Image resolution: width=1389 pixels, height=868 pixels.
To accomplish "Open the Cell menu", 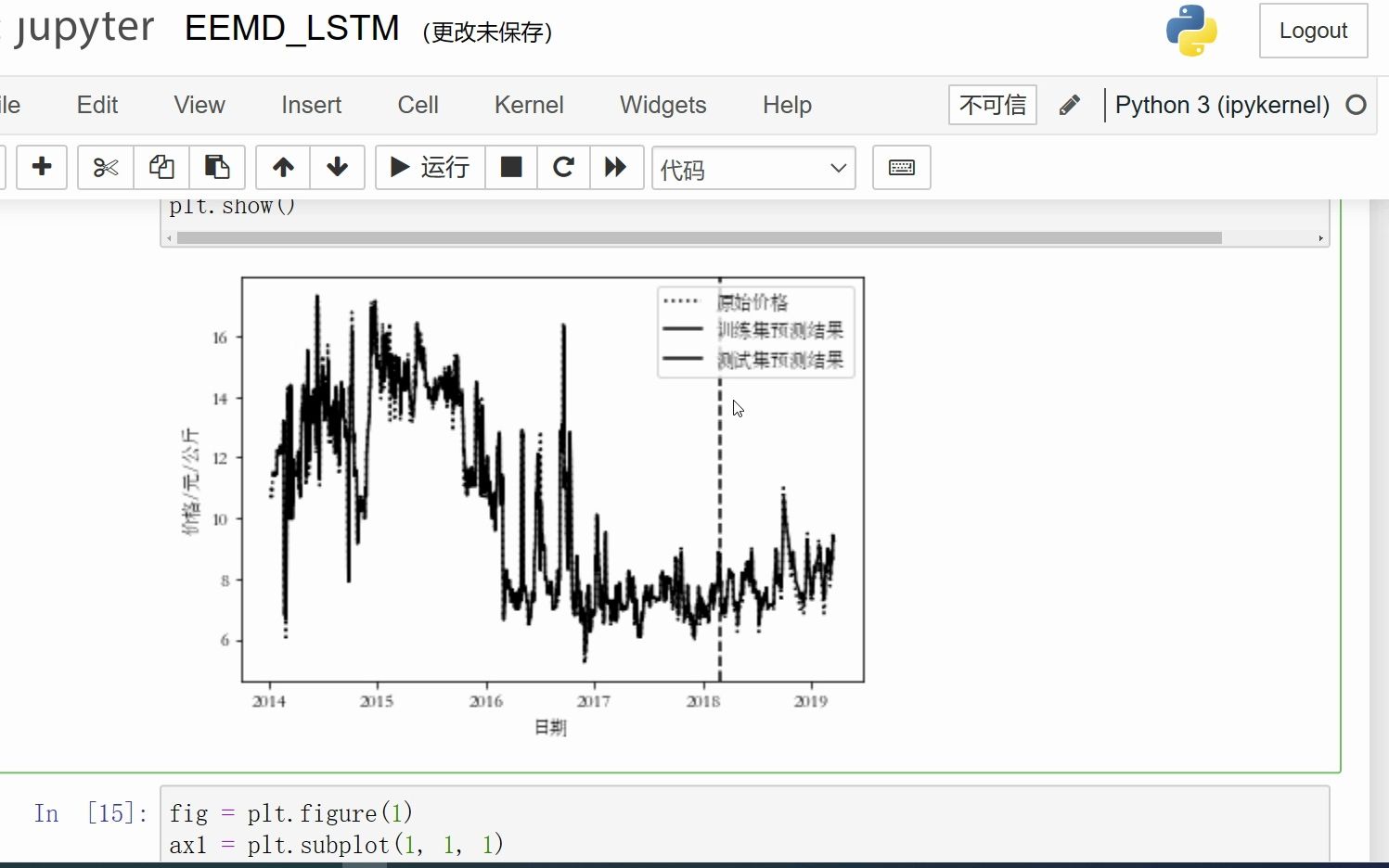I will (x=418, y=105).
